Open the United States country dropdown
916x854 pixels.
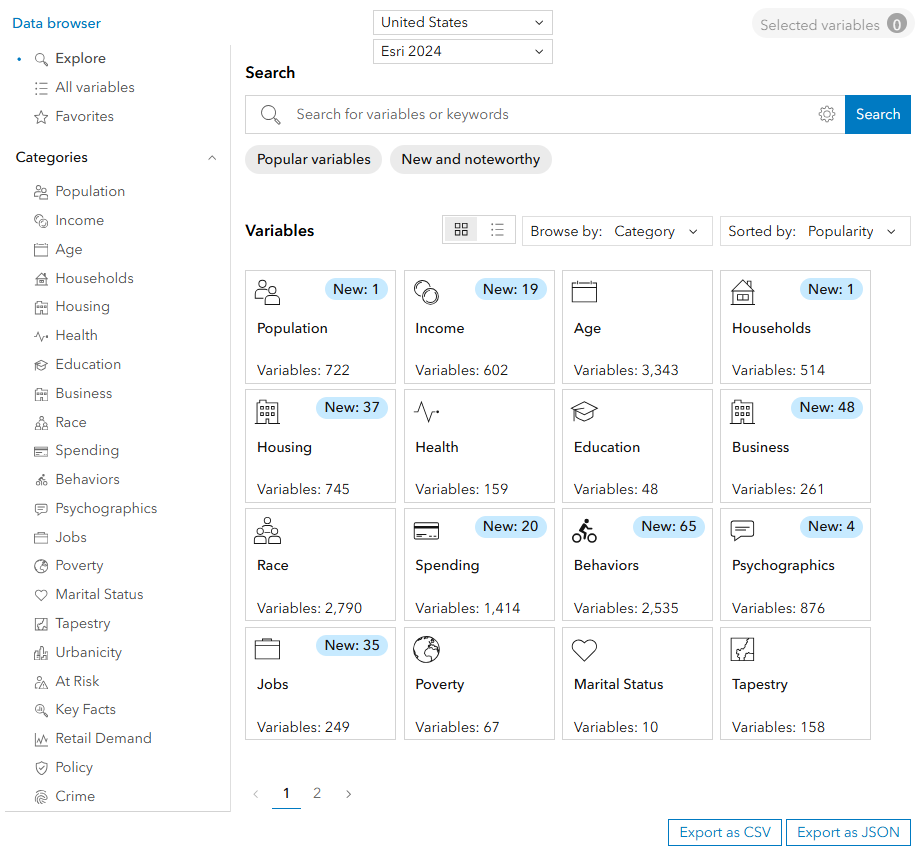click(462, 22)
